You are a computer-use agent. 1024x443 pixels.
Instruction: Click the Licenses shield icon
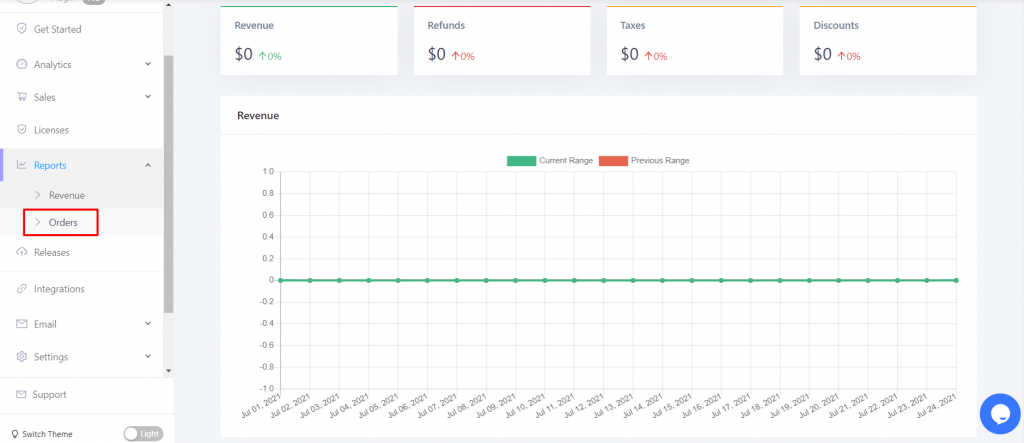coord(22,129)
